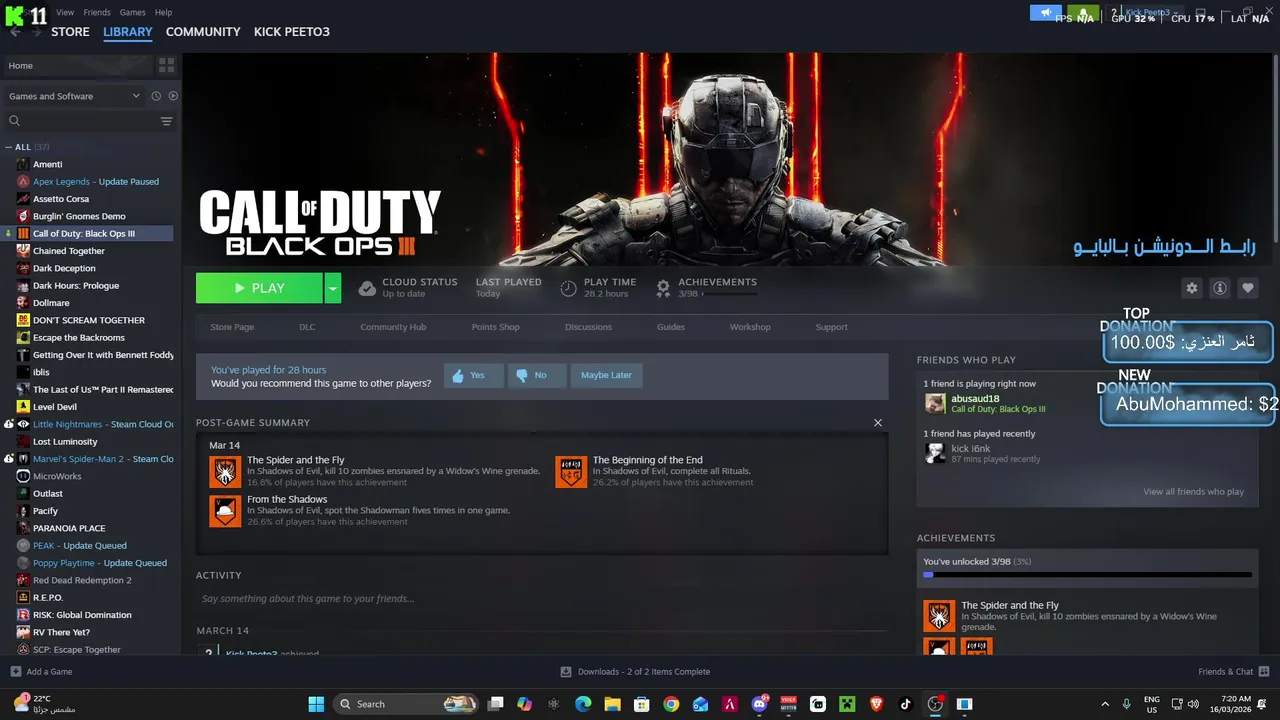Click The Spider and the Fly achievement icon in summary

(225, 472)
